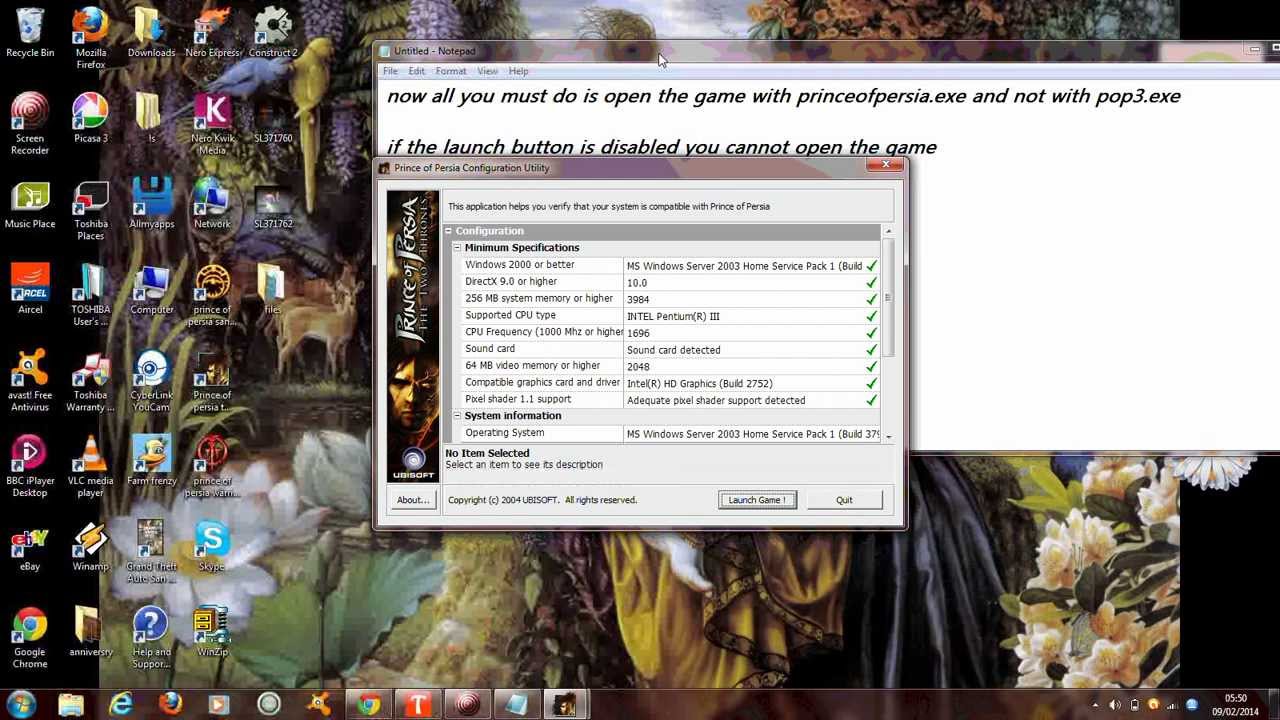Open the Downloads folder on the desktop
The height and width of the screenshot is (720, 1280).
(151, 33)
